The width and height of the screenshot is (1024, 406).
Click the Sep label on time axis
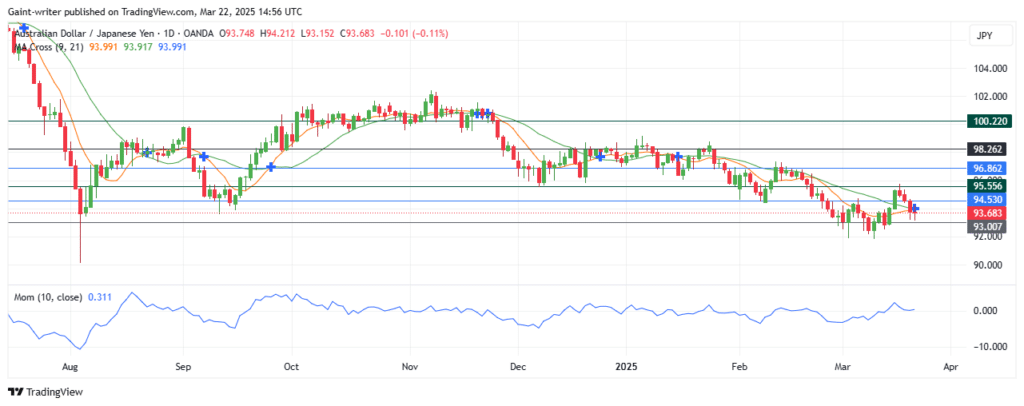point(184,367)
